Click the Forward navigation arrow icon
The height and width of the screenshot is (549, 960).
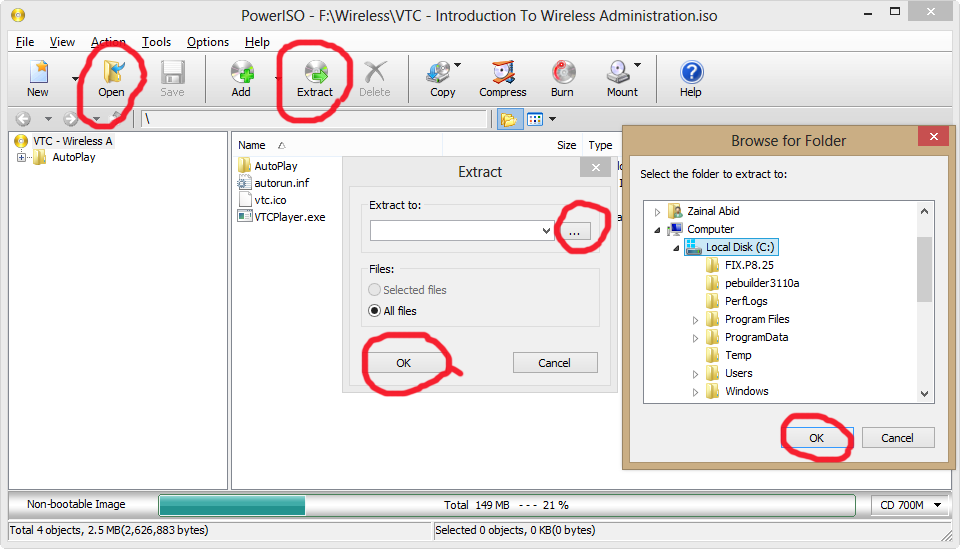(x=70, y=119)
